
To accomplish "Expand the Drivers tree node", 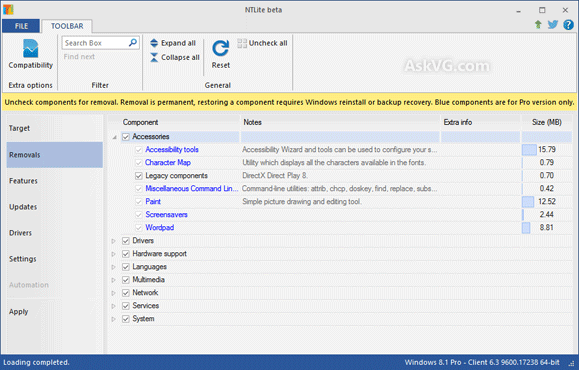I will click(114, 241).
